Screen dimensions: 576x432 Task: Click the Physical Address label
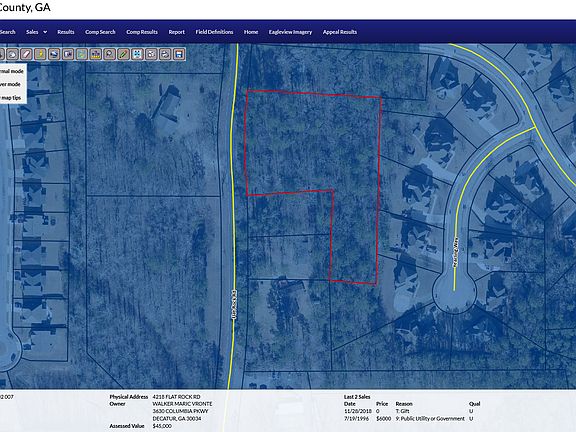tap(129, 397)
